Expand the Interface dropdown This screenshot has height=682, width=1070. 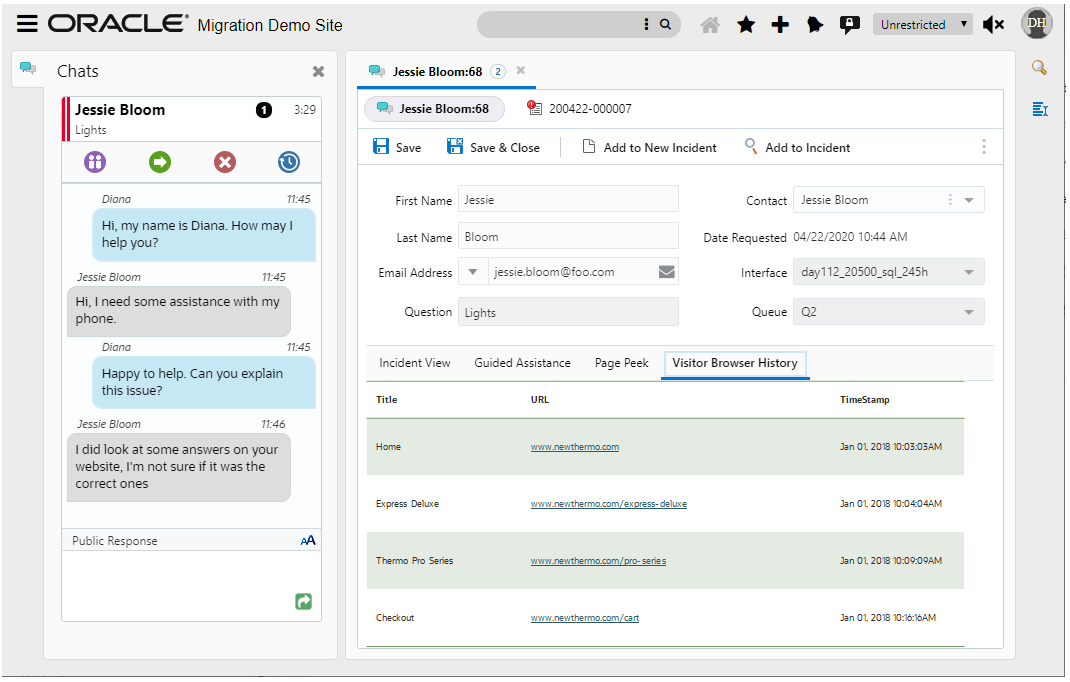tap(968, 272)
